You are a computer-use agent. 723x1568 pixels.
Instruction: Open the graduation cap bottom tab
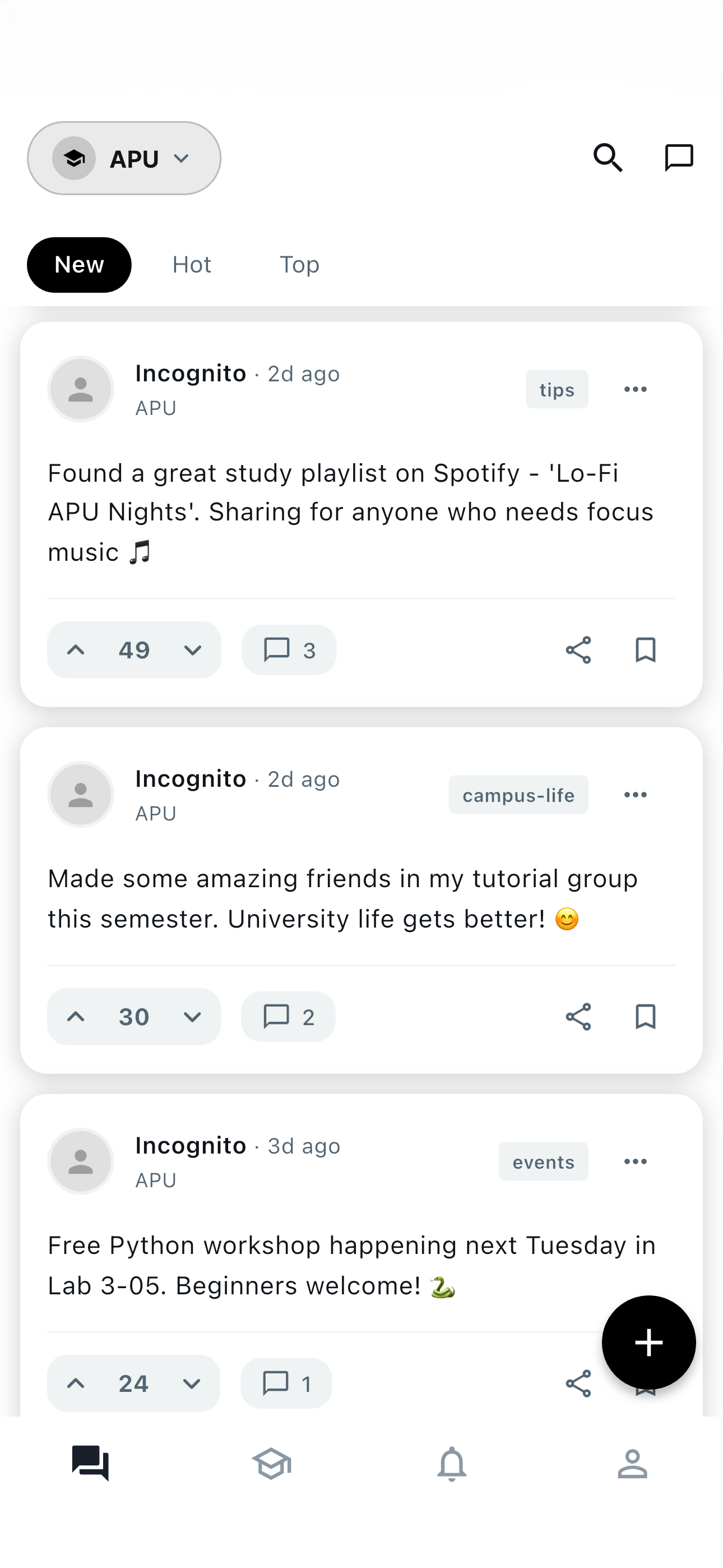pyautogui.click(x=271, y=1463)
